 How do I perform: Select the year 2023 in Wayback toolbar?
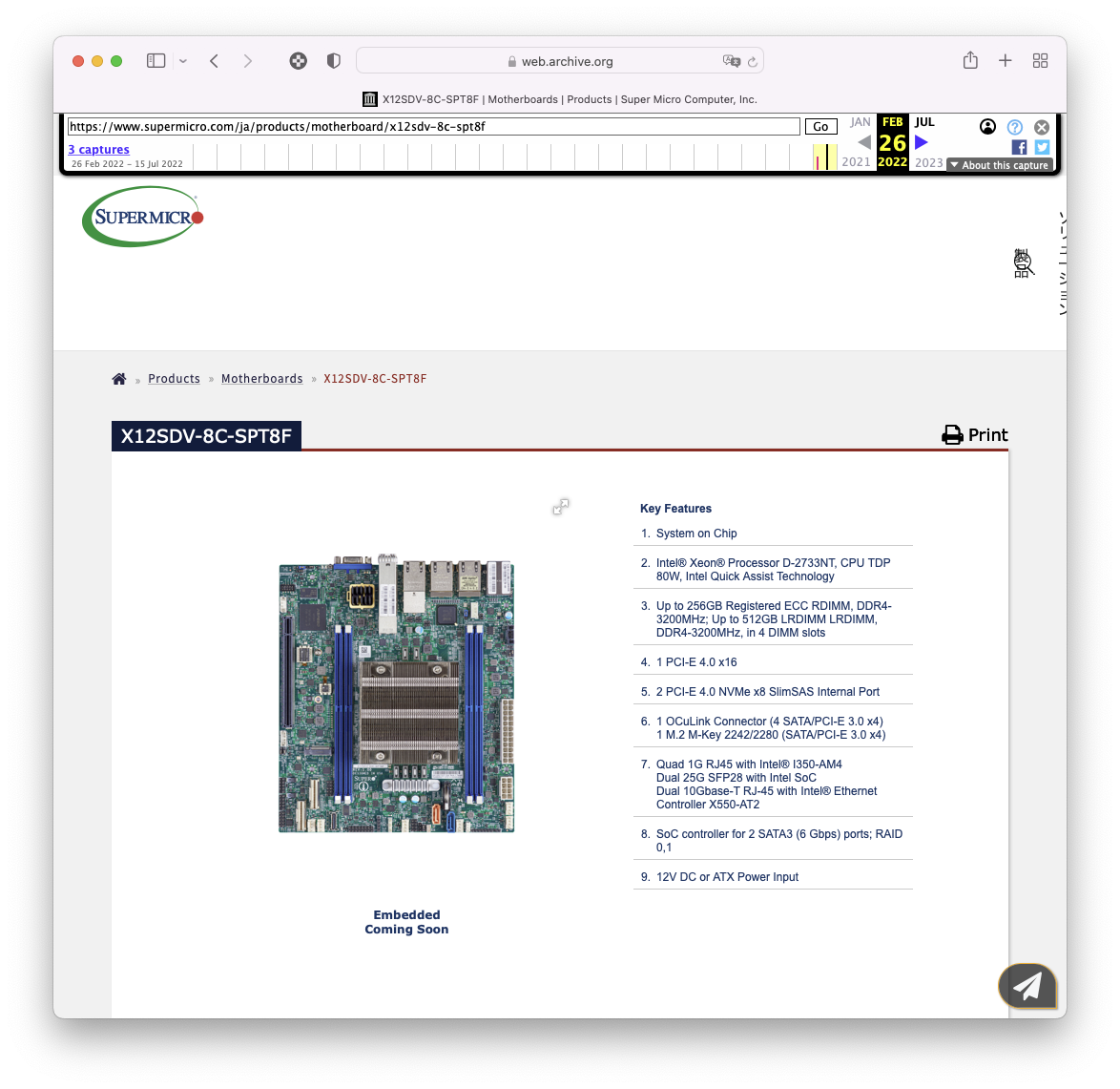tap(928, 162)
